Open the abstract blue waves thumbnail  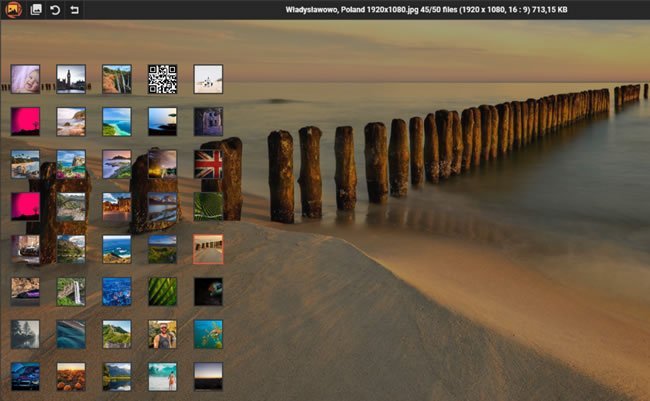click(x=71, y=334)
